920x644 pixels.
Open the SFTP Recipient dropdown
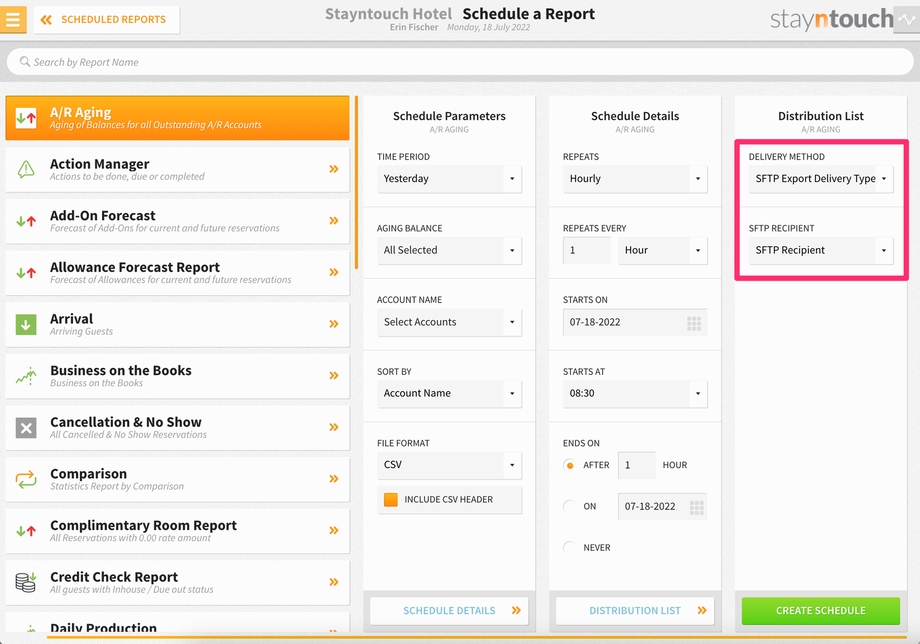821,250
